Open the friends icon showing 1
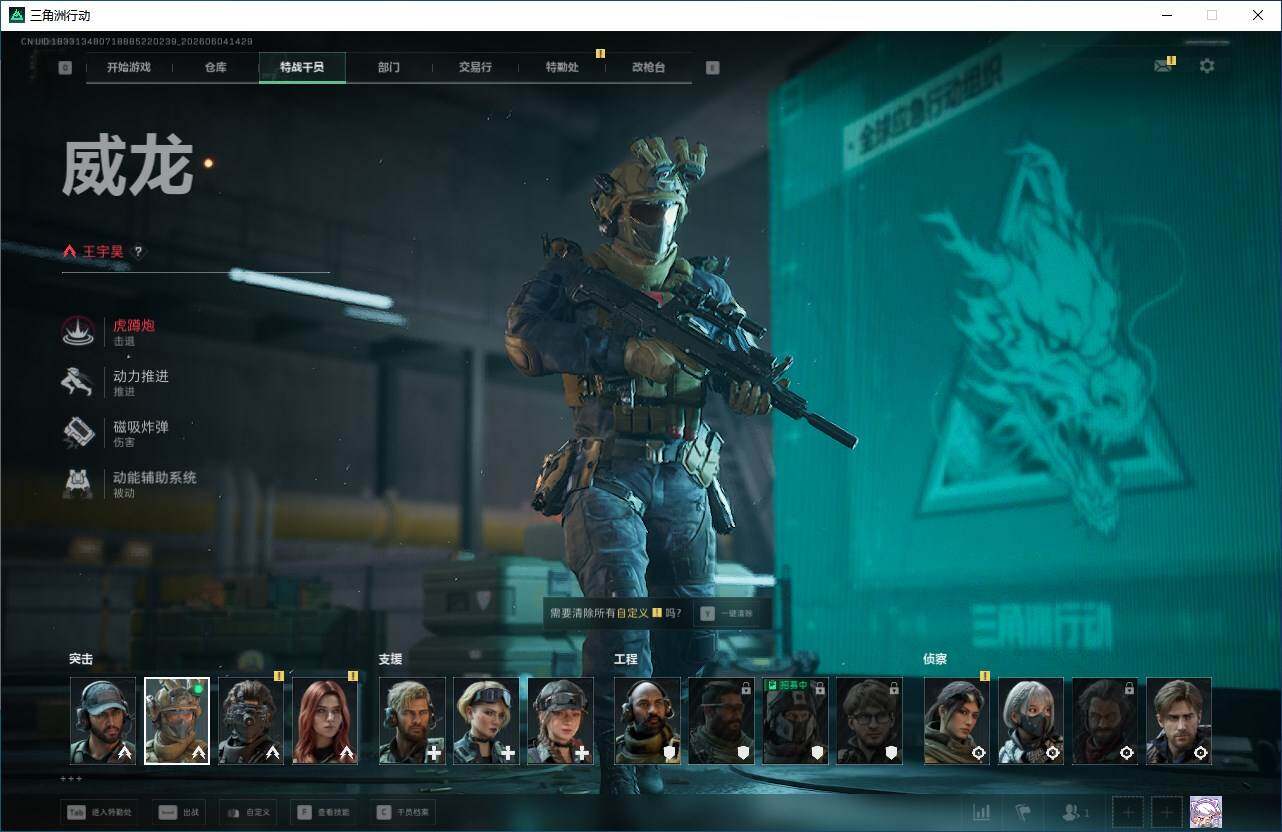This screenshot has height=832, width=1282. (x=1076, y=813)
